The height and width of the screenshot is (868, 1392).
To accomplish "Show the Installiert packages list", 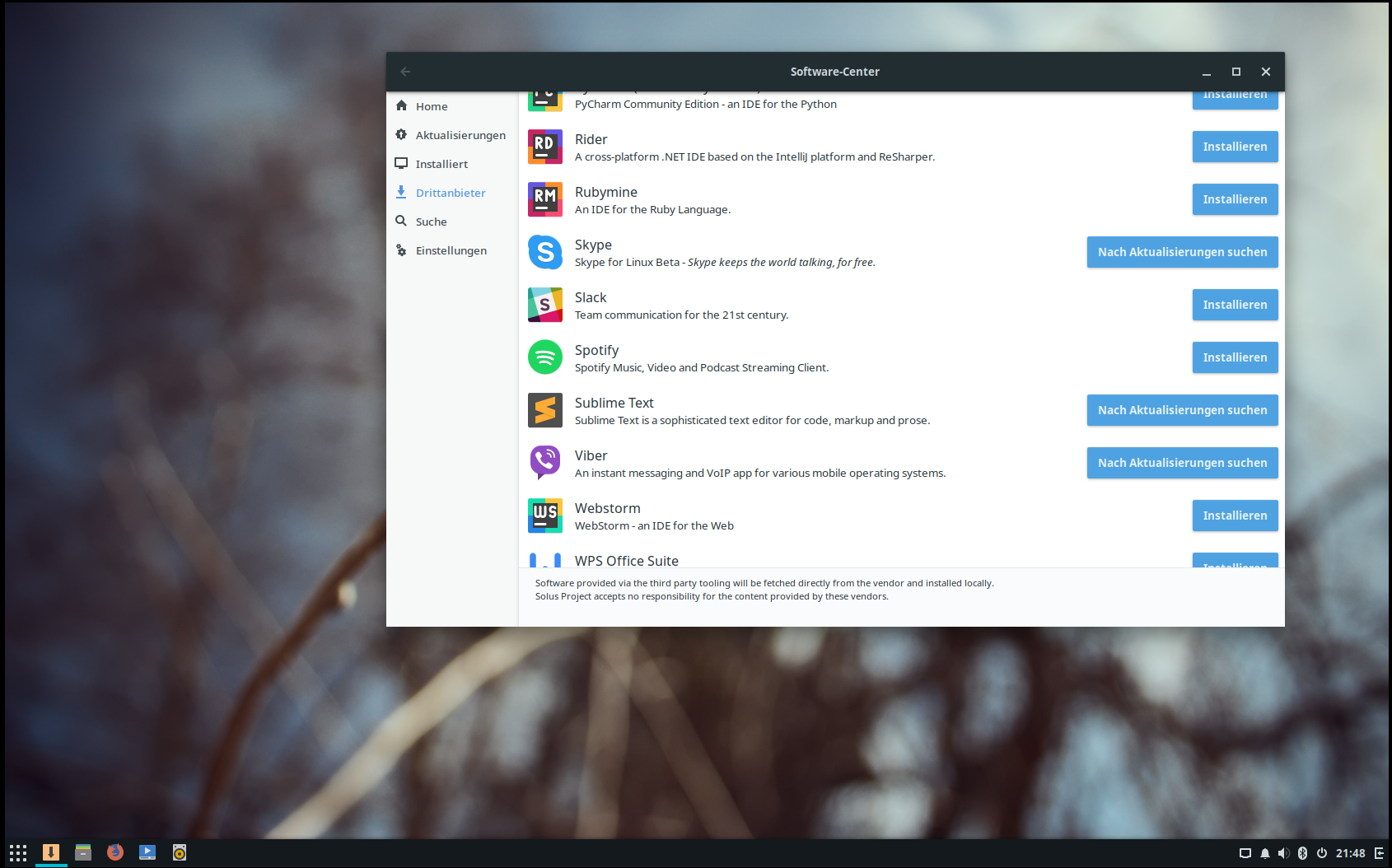I will point(441,164).
